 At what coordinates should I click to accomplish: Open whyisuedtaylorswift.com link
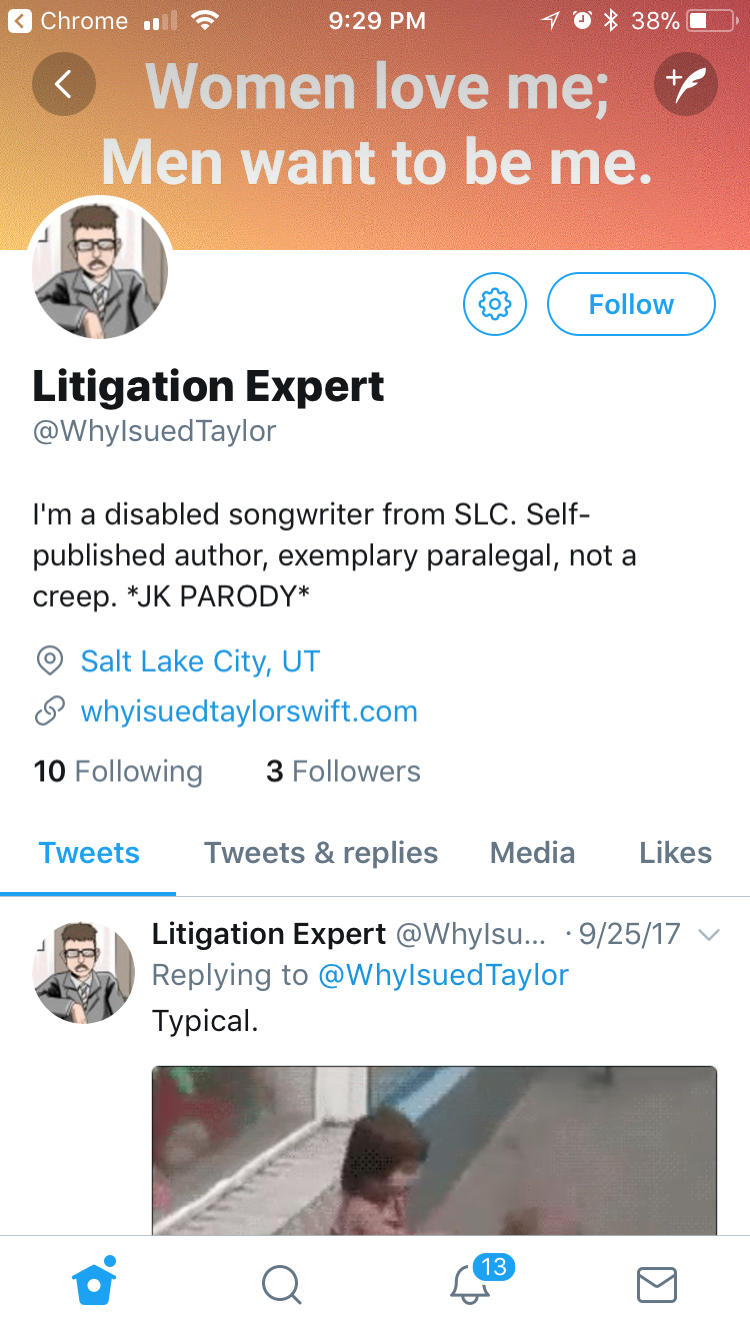point(249,712)
